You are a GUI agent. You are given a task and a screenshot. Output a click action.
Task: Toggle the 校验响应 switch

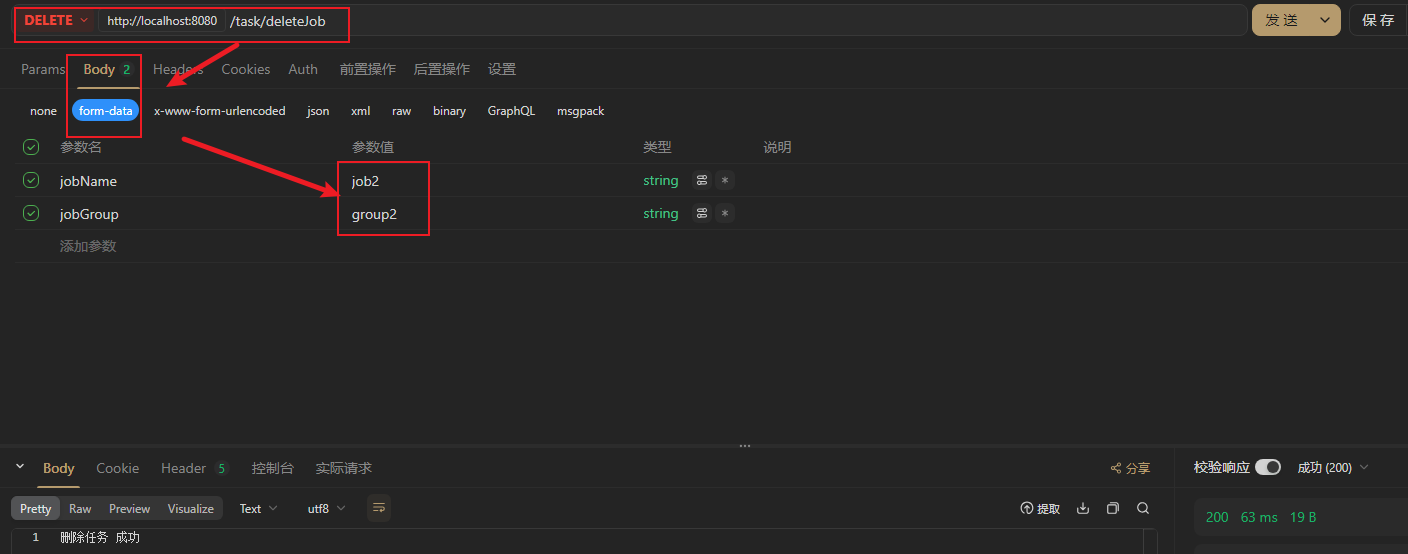pyautogui.click(x=1267, y=467)
